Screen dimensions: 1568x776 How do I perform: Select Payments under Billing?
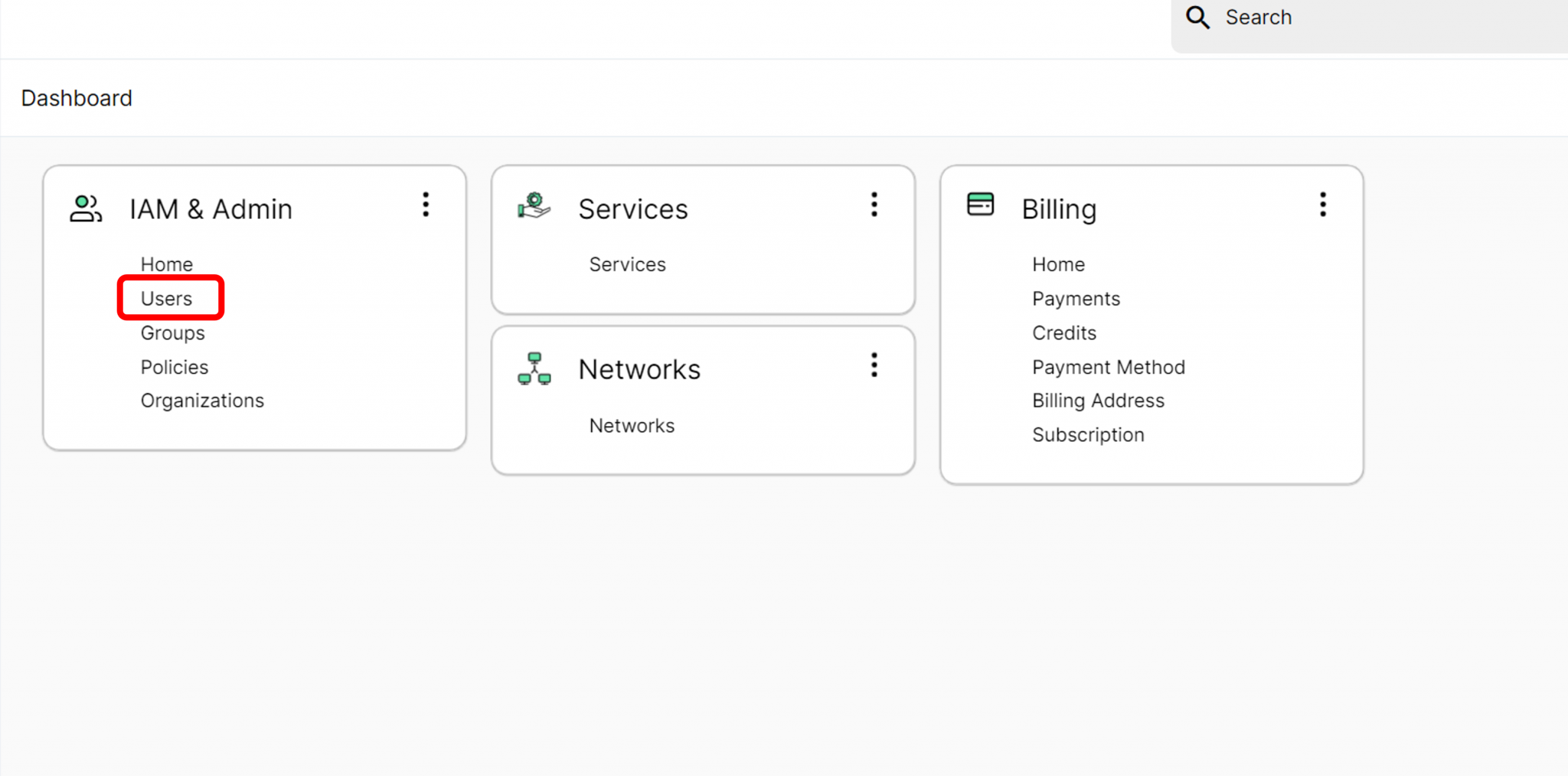(x=1076, y=299)
